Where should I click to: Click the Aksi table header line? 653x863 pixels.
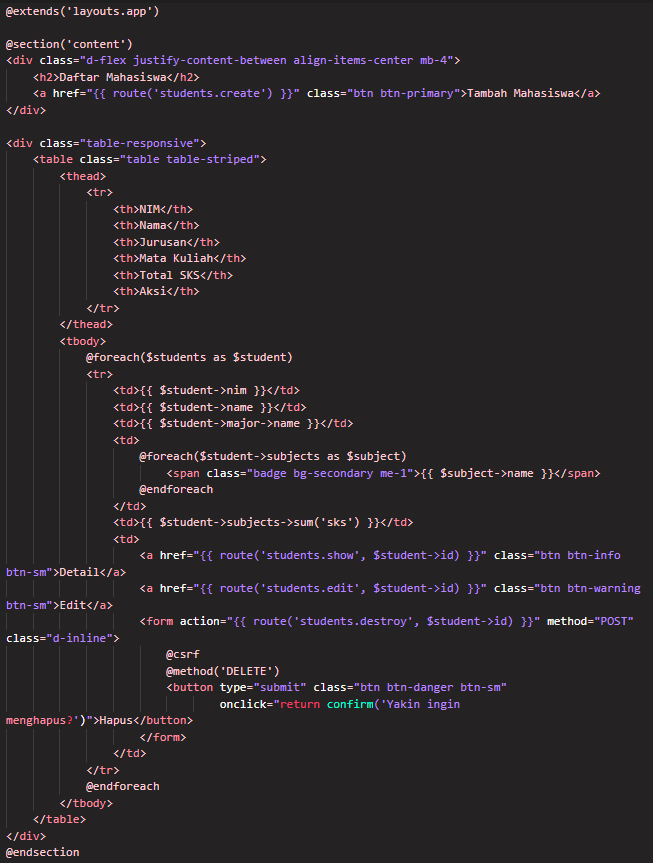156,292
